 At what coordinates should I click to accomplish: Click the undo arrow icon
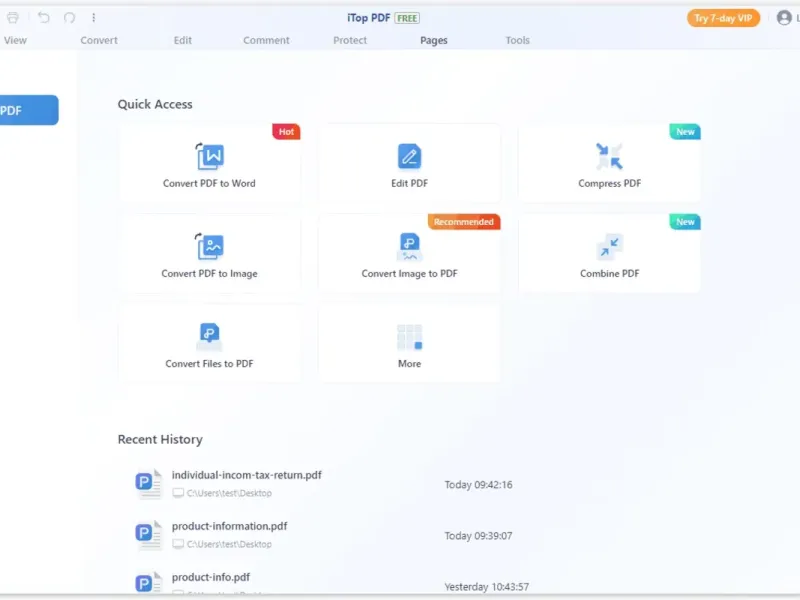43,18
